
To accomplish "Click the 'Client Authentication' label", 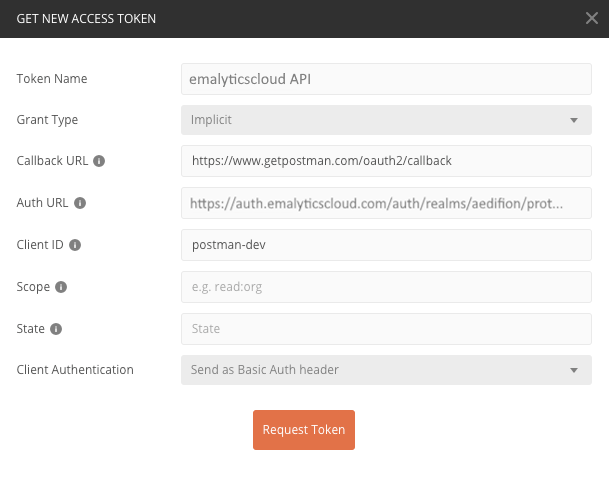I will tap(75, 369).
